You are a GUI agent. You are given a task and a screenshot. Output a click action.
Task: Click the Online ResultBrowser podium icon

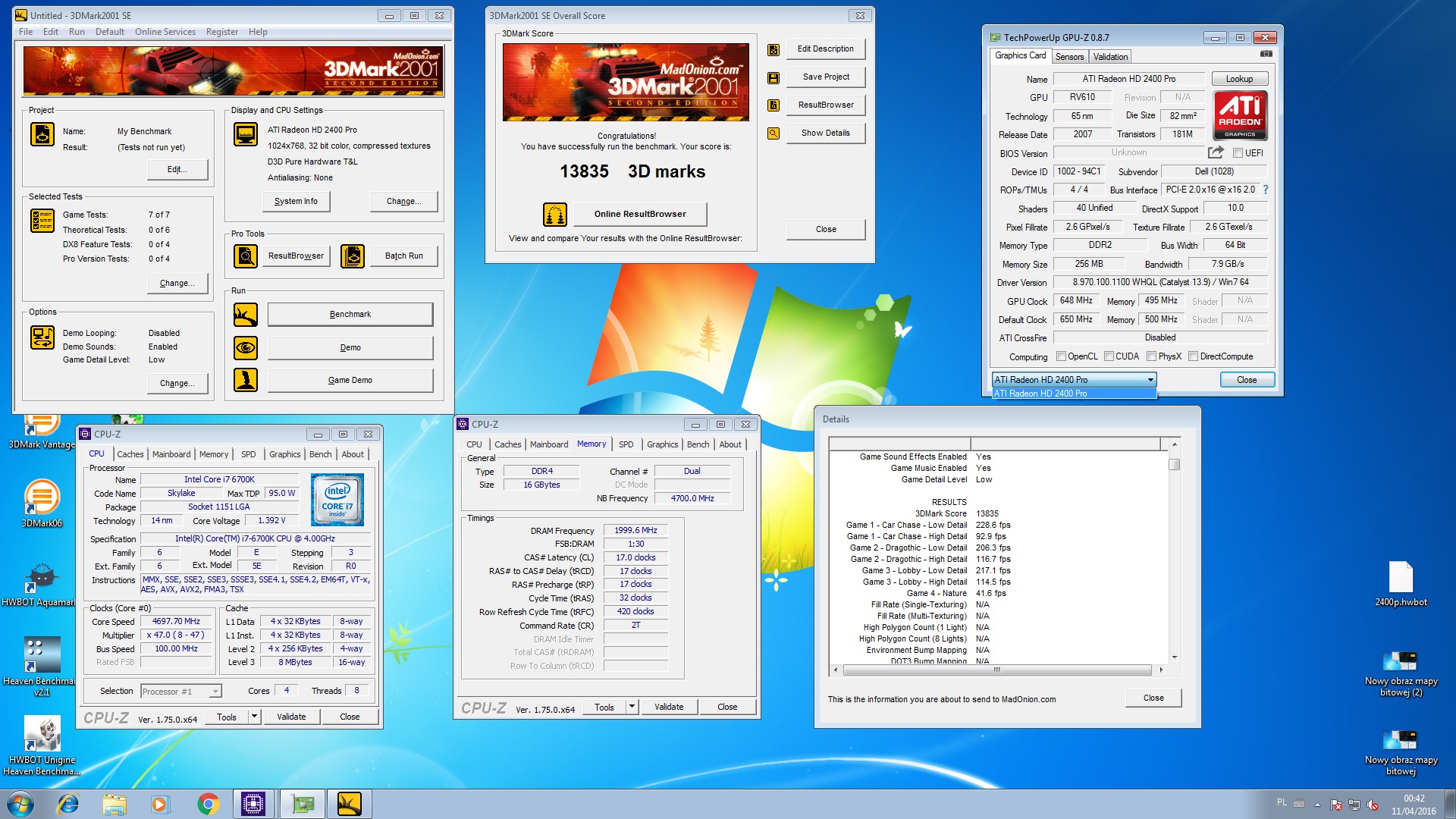tap(555, 215)
